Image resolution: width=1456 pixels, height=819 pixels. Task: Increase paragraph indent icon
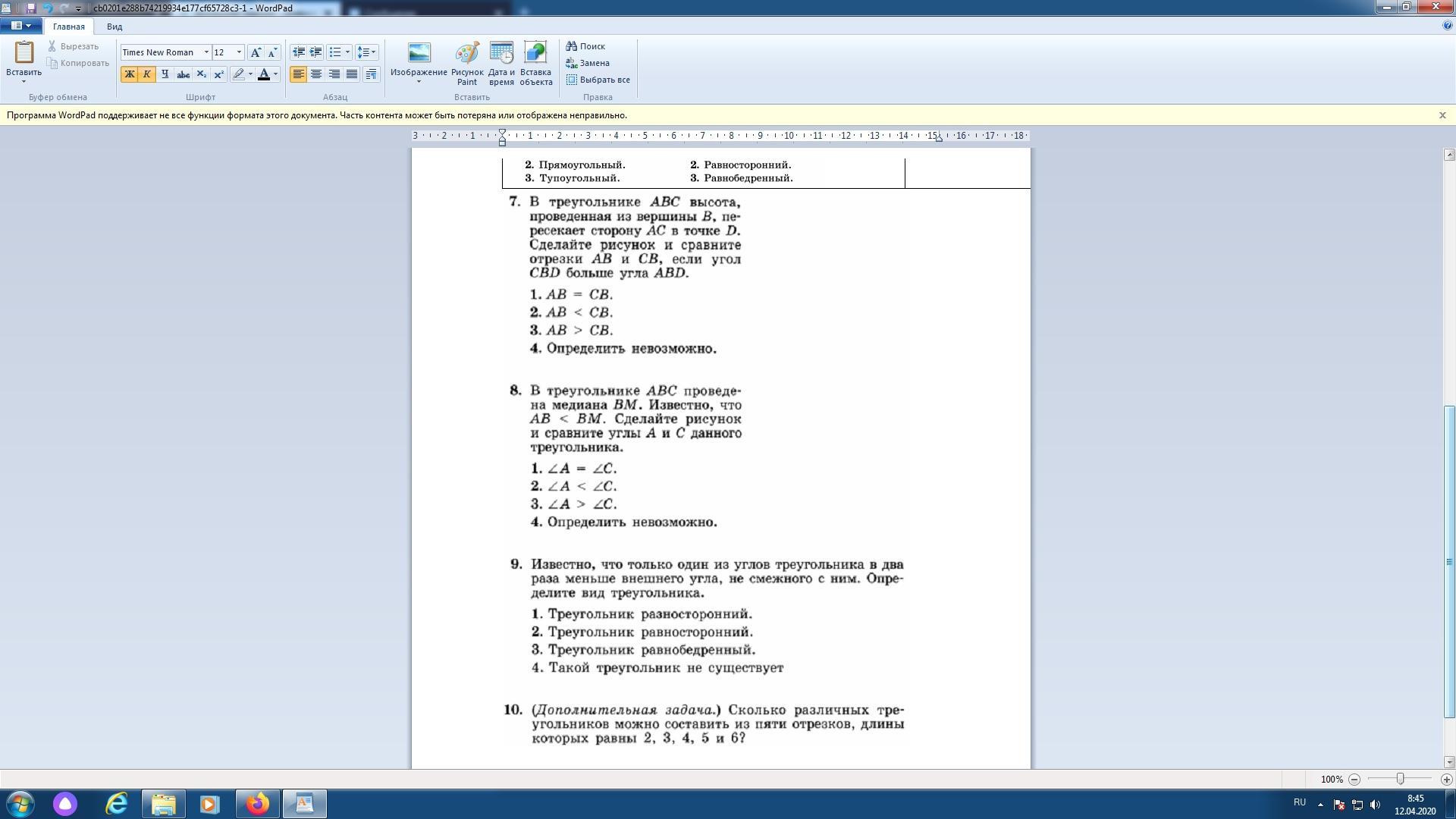315,52
